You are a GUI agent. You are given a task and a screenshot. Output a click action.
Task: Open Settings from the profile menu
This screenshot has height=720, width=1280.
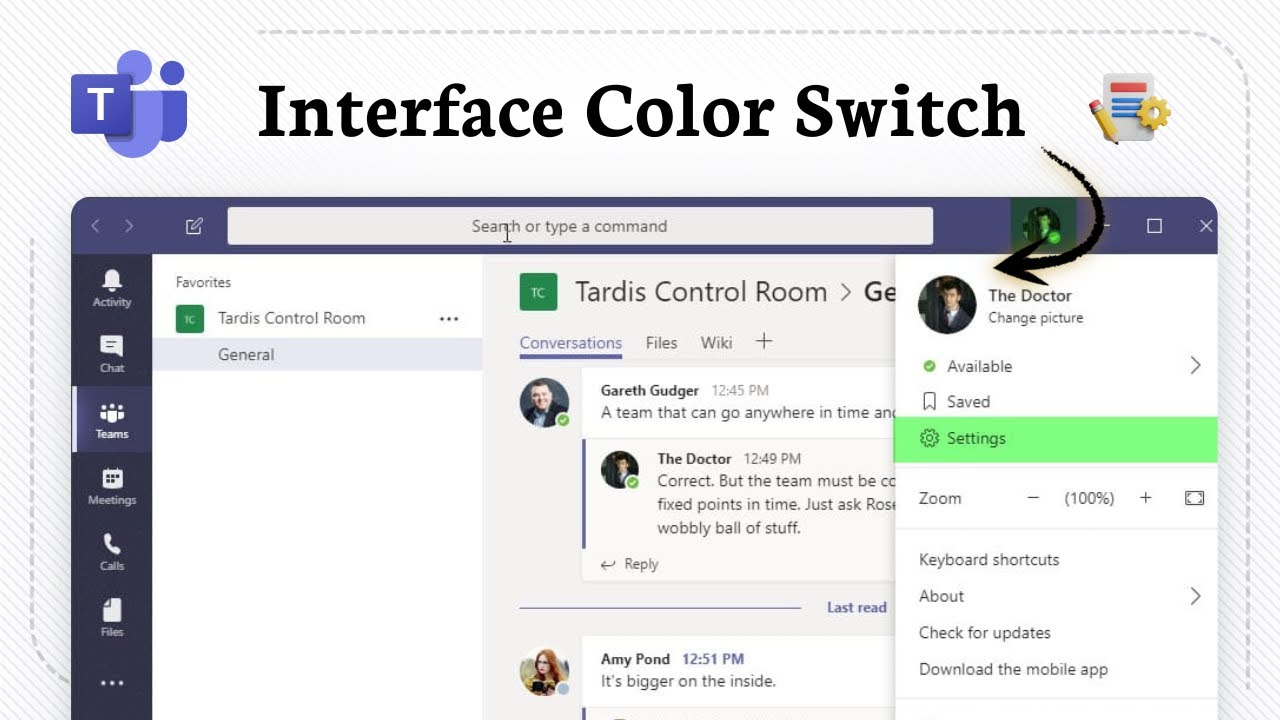point(1055,438)
